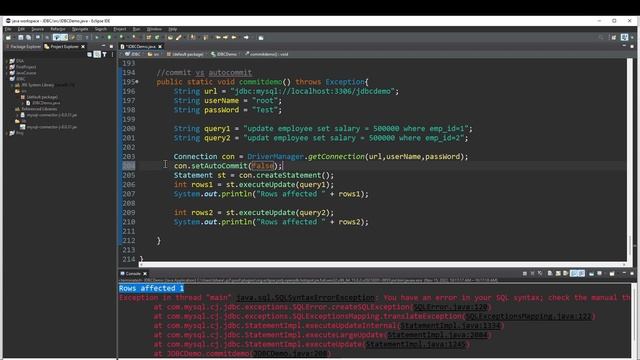640x360 pixels.
Task: Switch to the Package Explorer tab
Action: click(23, 47)
